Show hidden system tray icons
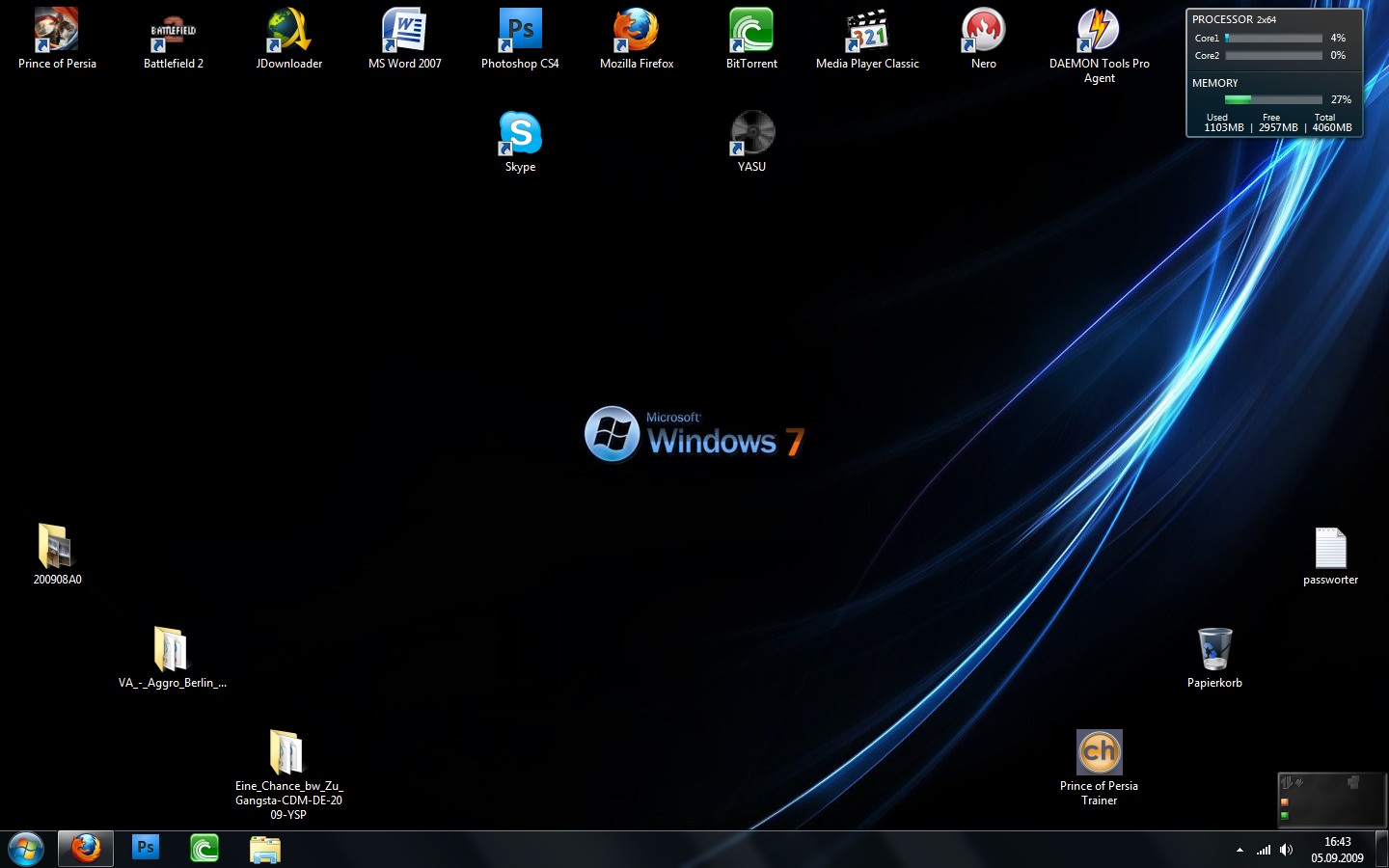 [1239, 850]
